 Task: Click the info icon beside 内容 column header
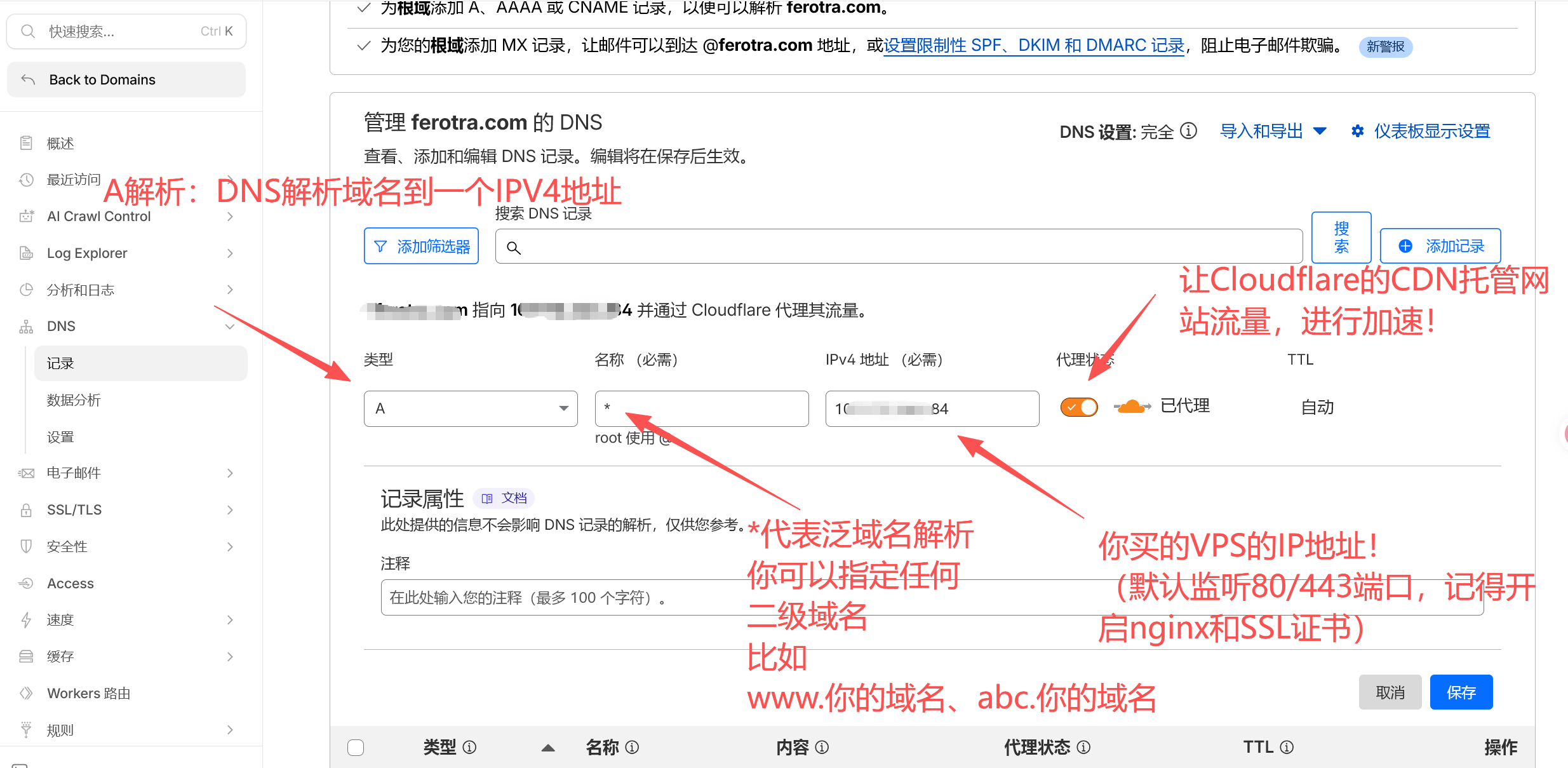822,747
